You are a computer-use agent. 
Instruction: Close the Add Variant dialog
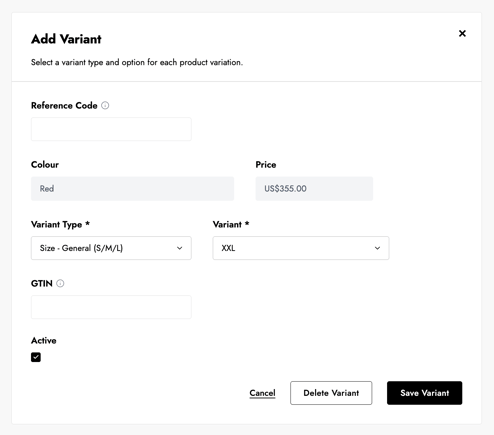click(462, 33)
